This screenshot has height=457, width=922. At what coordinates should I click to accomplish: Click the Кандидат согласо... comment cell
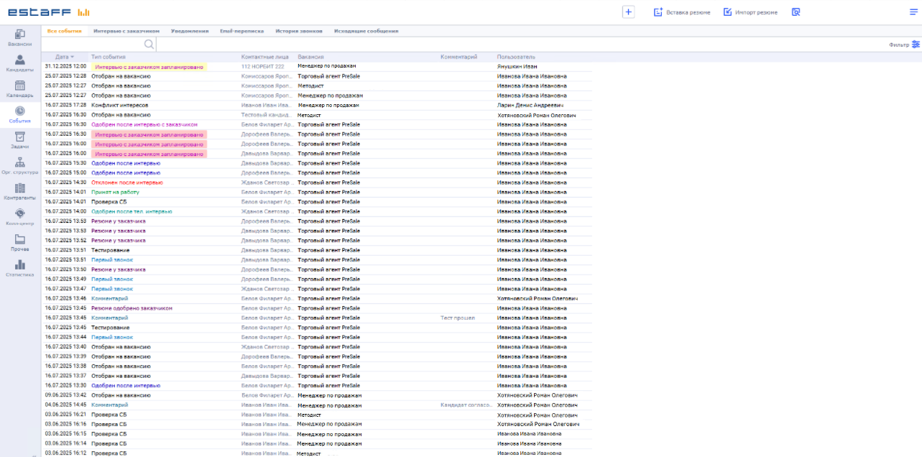point(467,405)
